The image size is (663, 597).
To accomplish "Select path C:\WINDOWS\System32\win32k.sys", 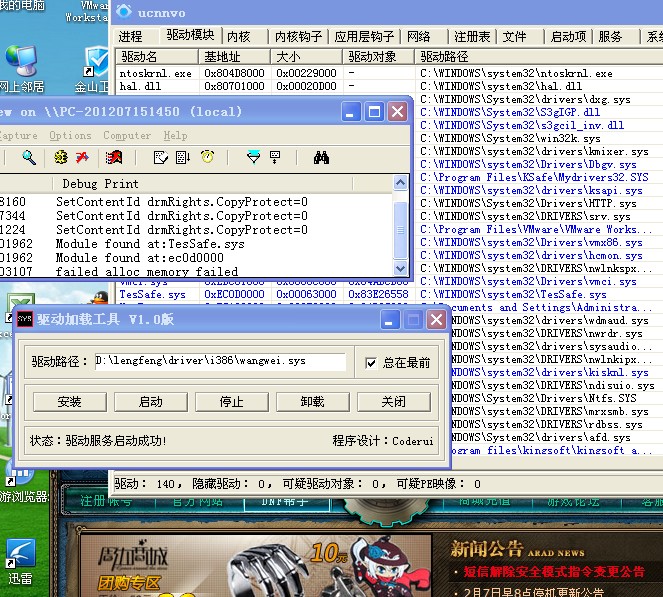I will [x=510, y=138].
